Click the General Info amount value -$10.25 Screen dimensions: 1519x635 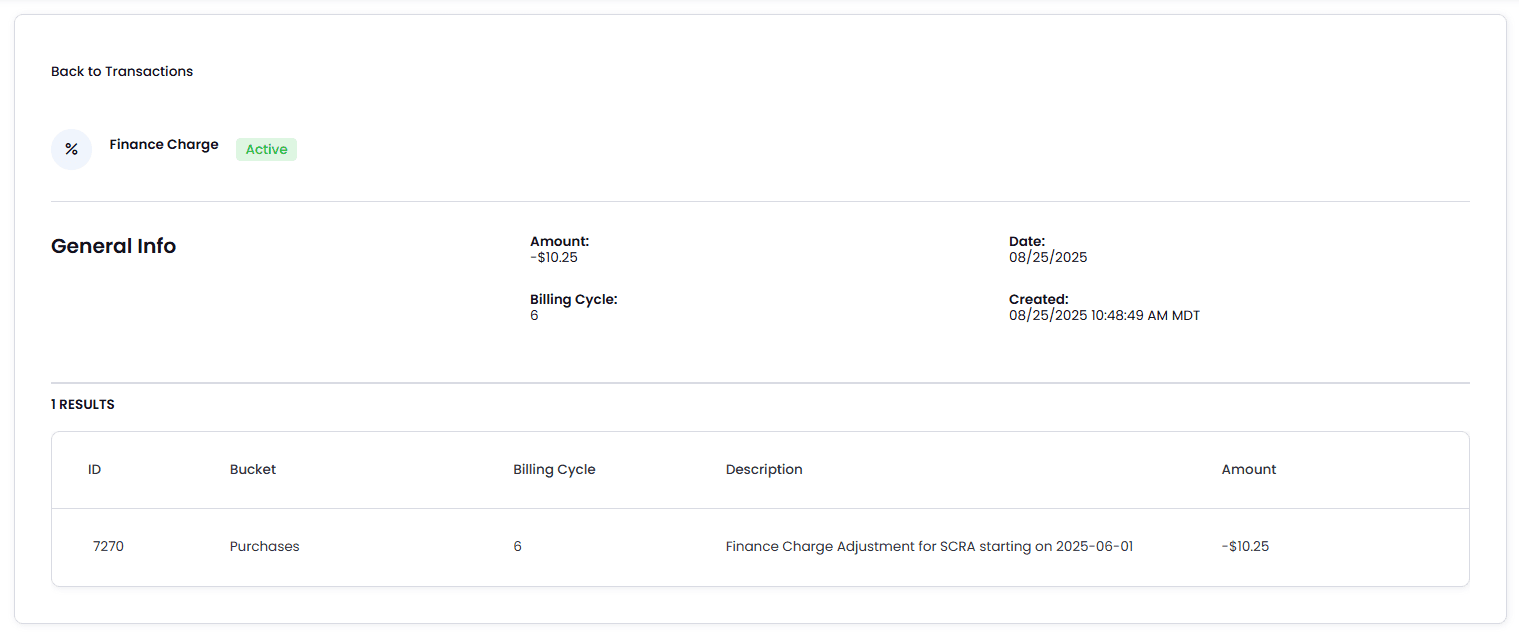pos(554,258)
